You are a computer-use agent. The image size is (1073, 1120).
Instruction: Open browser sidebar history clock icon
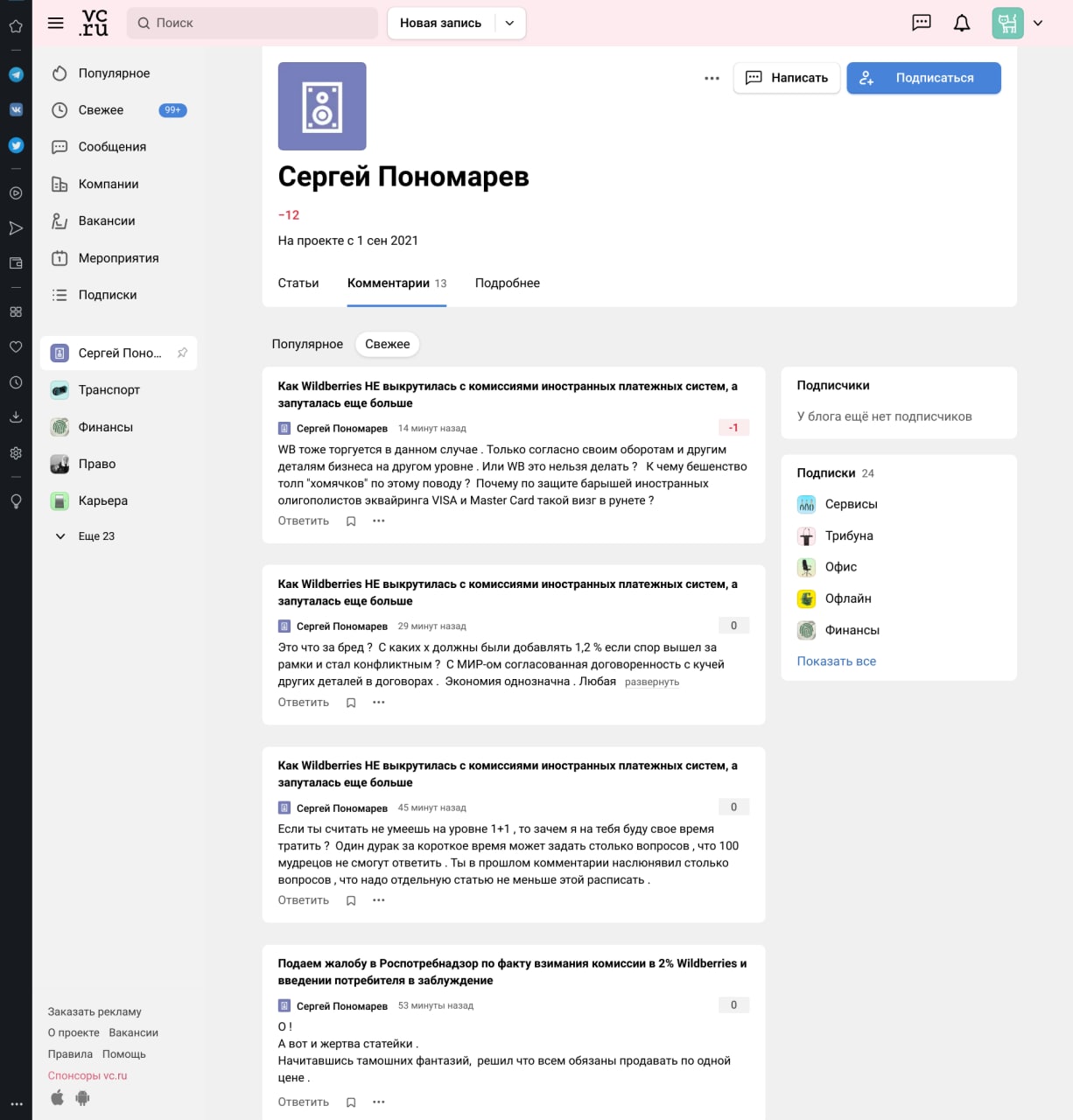coord(16,382)
